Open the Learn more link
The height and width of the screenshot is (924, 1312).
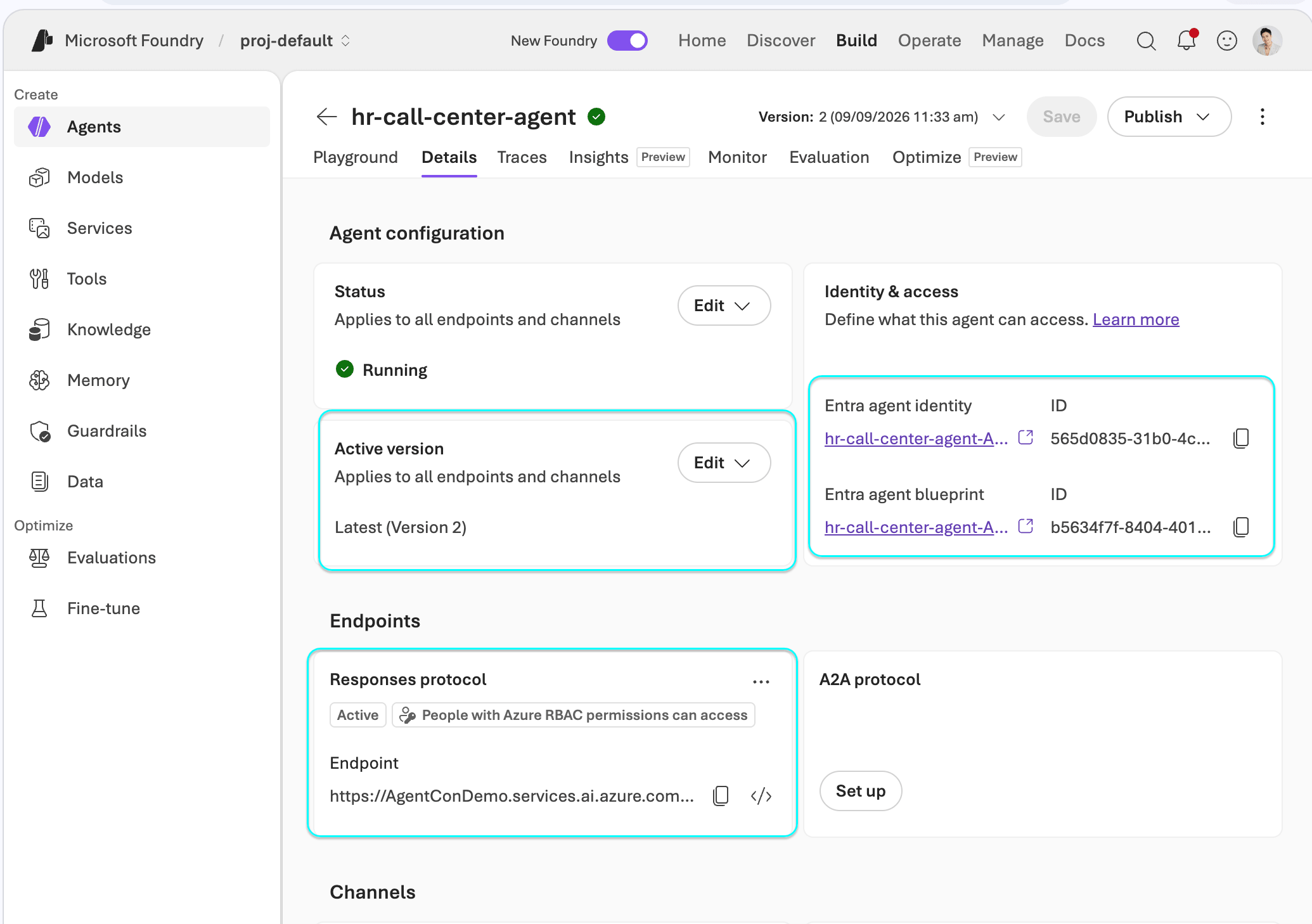(x=1136, y=319)
